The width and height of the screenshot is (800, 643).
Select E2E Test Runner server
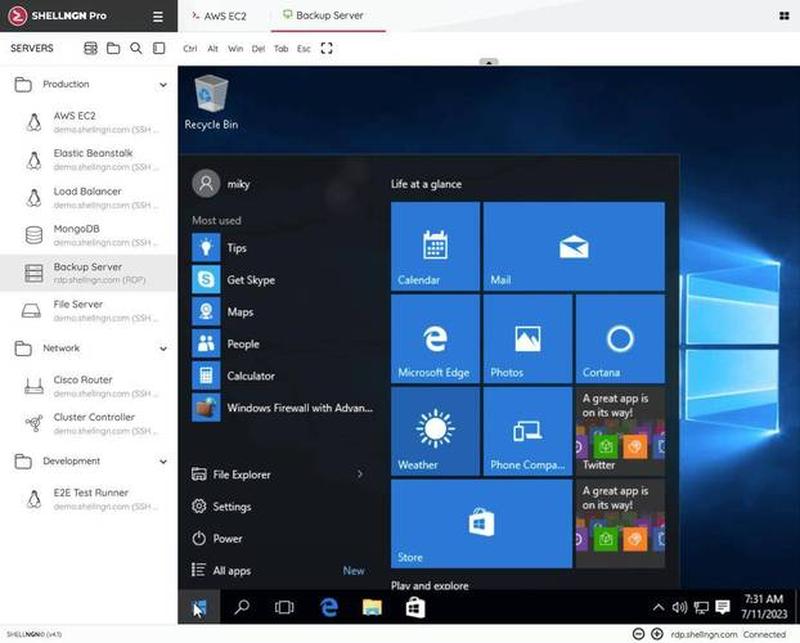point(88,499)
